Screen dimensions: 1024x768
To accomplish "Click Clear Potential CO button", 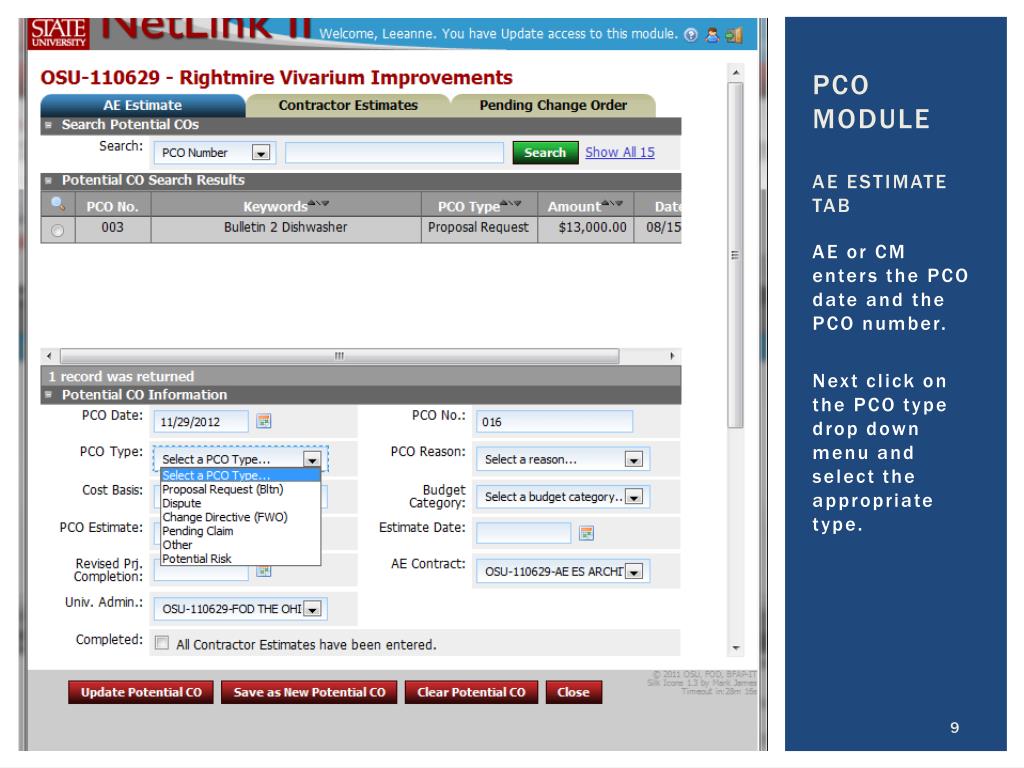I will pyautogui.click(x=472, y=692).
